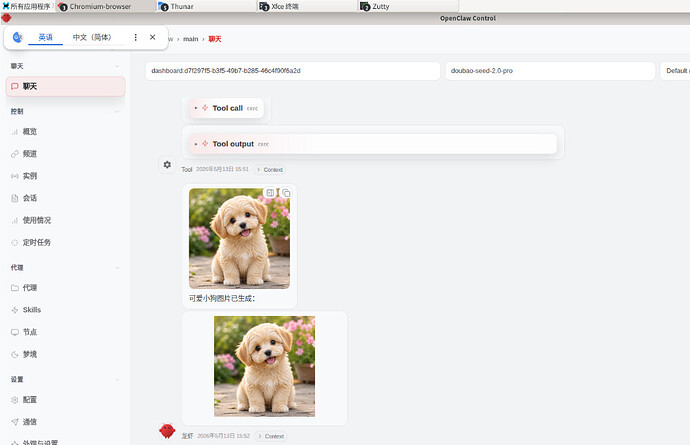Open 定时任务 scheduled tasks

65,243
